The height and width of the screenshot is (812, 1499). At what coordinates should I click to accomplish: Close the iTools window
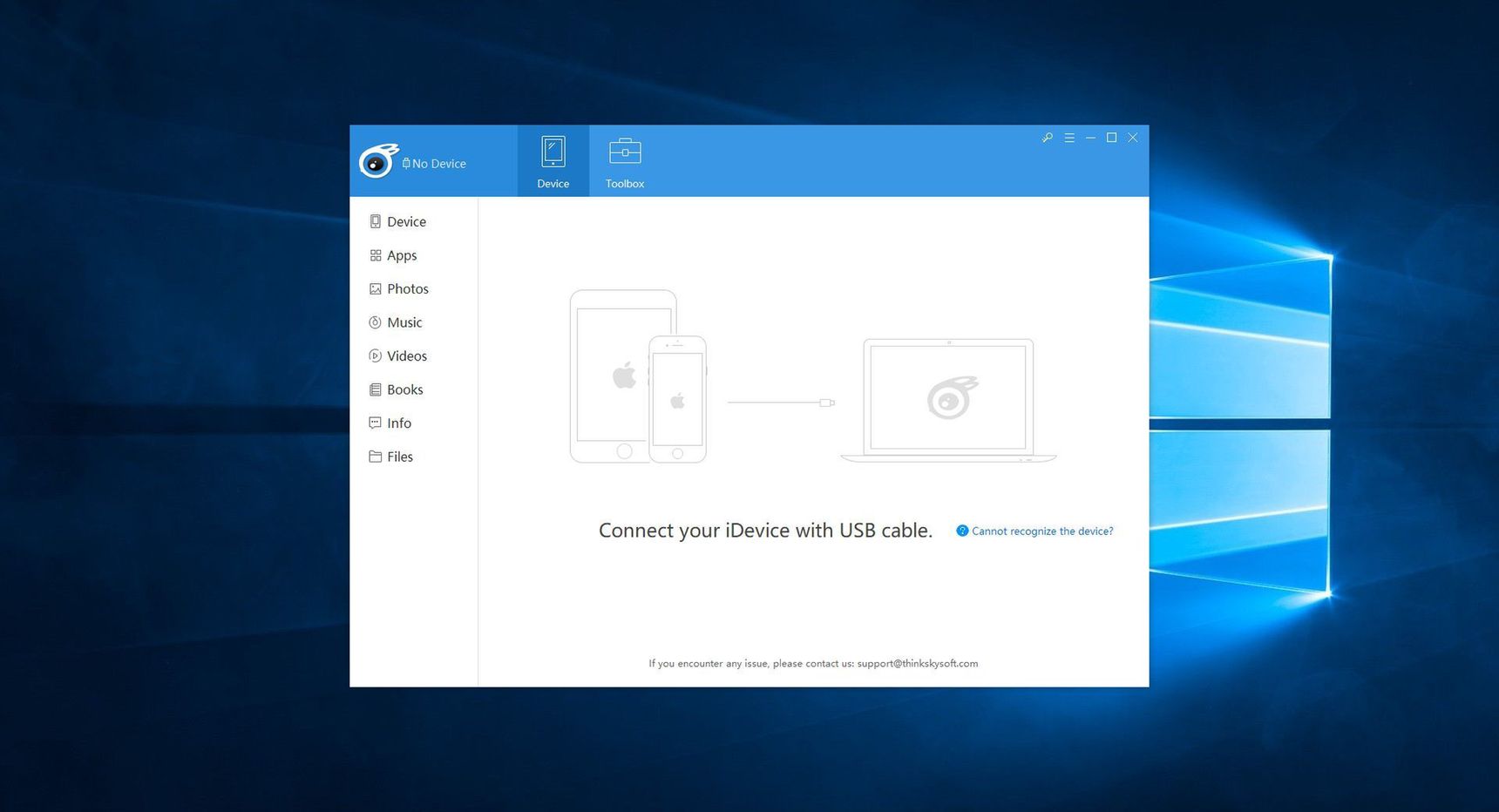[1133, 138]
